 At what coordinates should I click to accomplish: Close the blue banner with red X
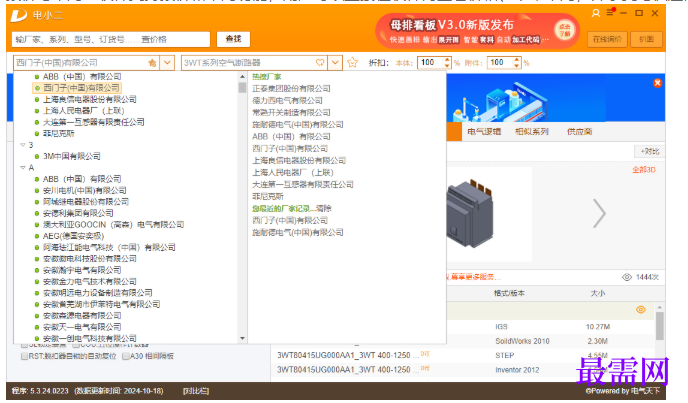pyautogui.click(x=657, y=83)
